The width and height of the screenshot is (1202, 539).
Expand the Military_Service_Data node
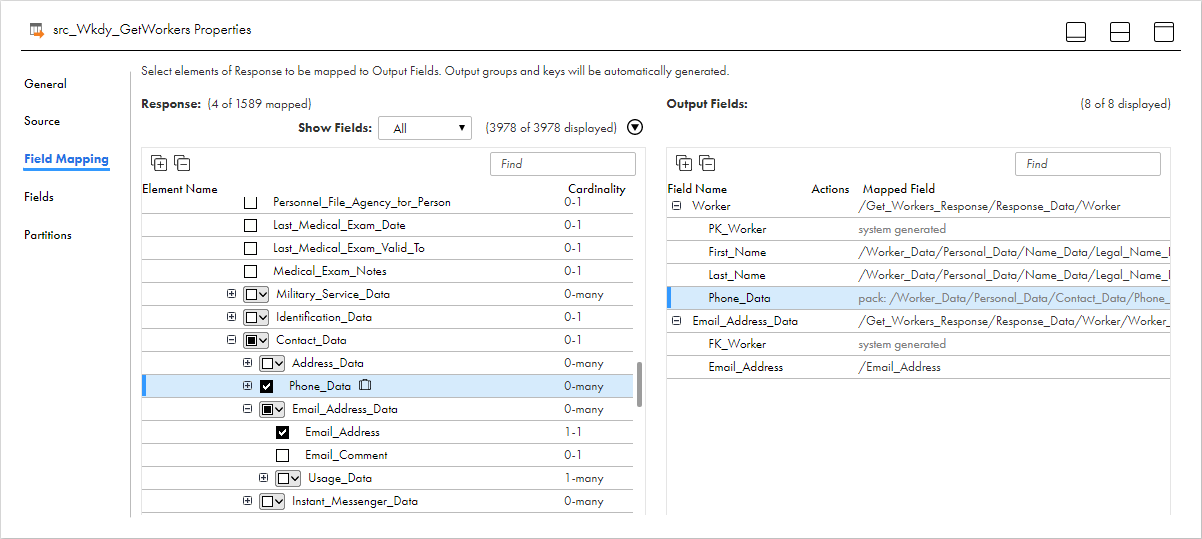232,294
